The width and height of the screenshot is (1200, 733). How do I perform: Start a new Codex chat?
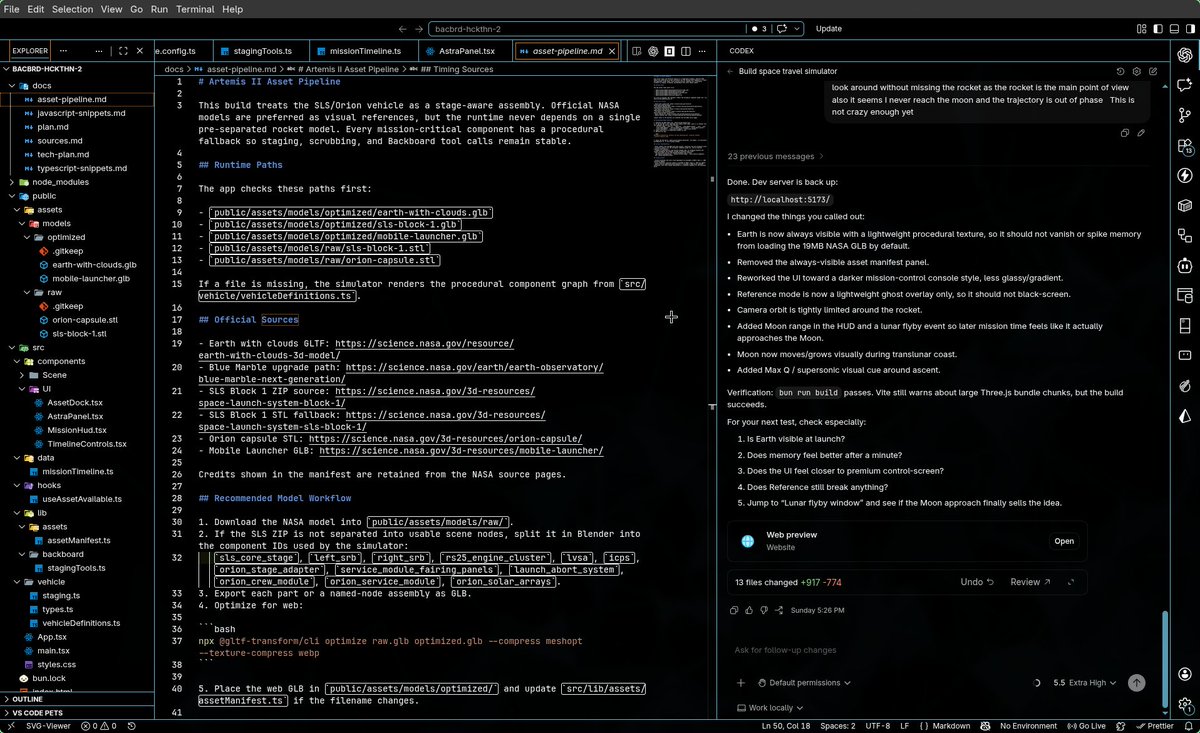click(1153, 72)
